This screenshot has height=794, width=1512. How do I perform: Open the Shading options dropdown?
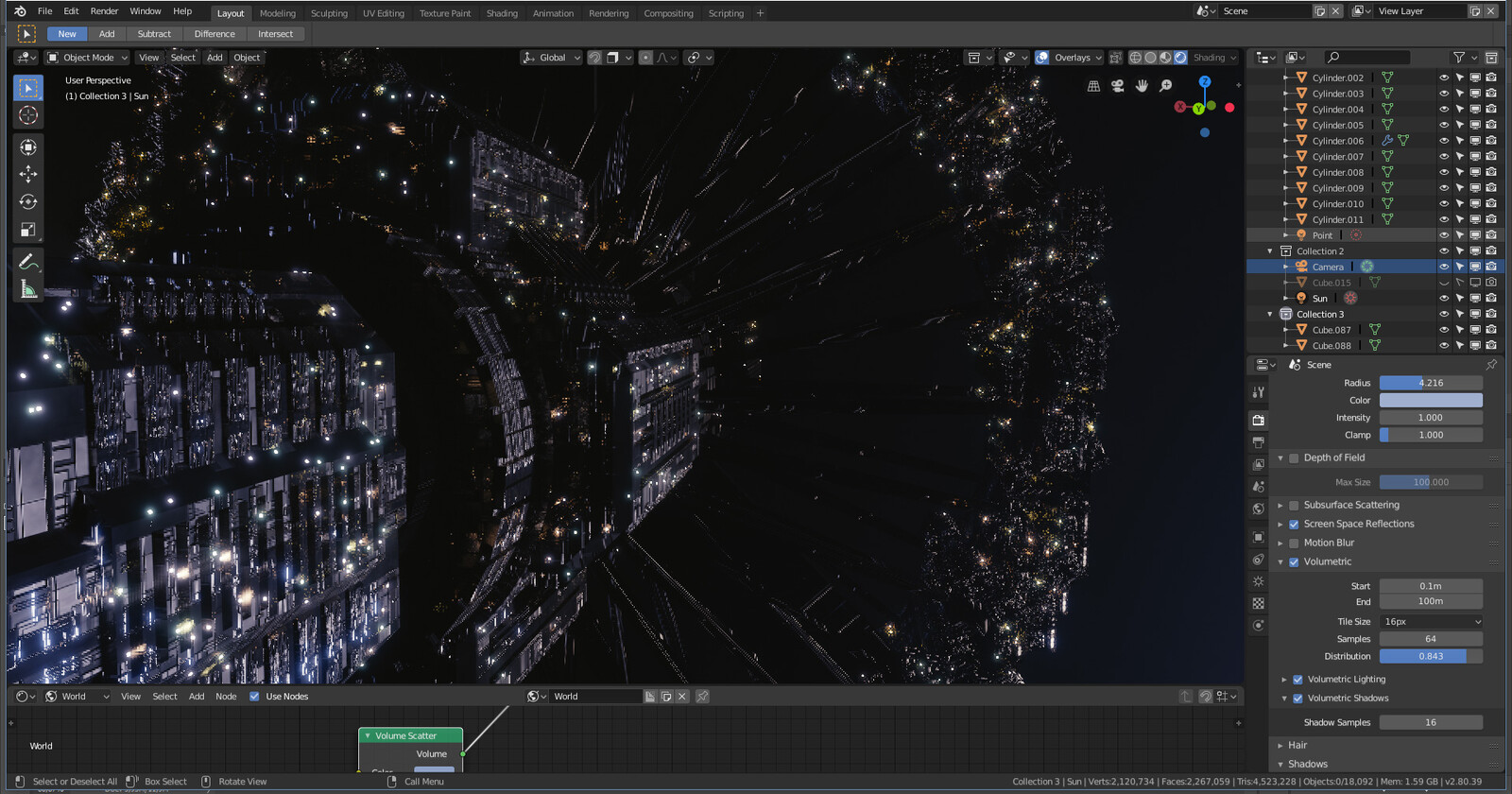(x=1214, y=58)
